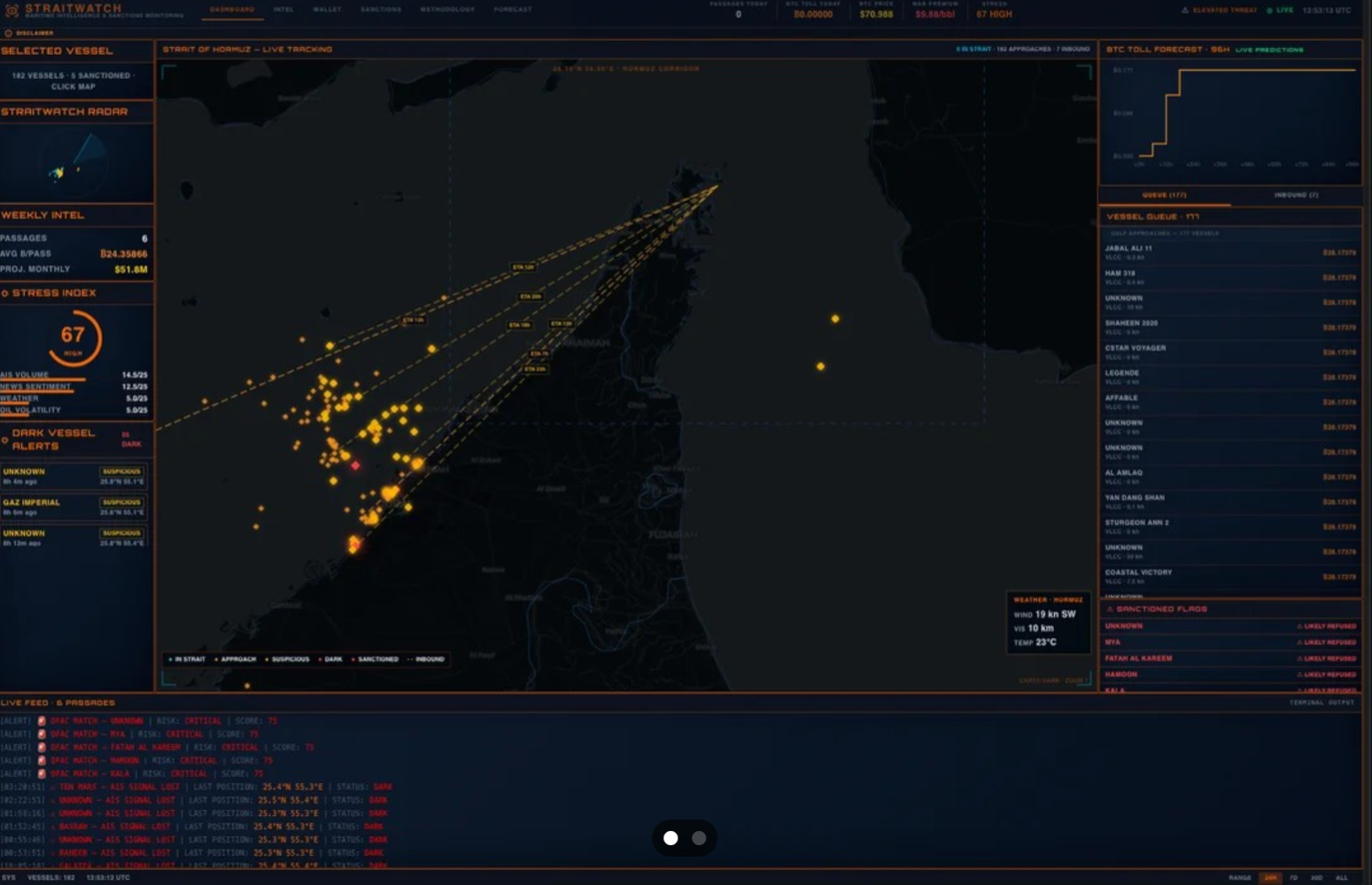Screen dimensions: 1372x885
Task: Click the Weather Hormuz info card
Action: coord(1049,622)
